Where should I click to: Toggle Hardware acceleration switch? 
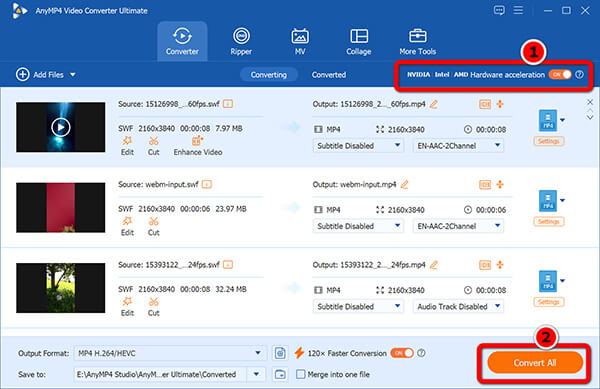pyautogui.click(x=560, y=74)
